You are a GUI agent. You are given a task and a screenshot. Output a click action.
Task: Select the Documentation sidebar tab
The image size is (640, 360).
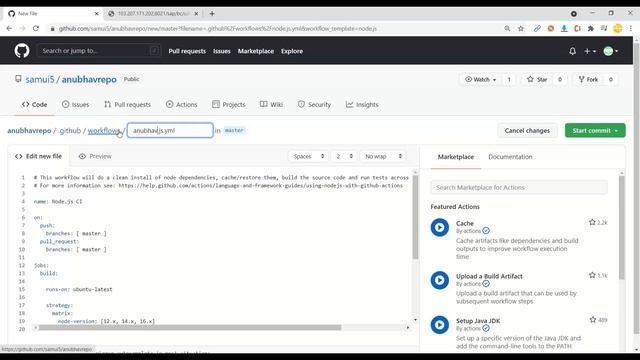point(510,157)
